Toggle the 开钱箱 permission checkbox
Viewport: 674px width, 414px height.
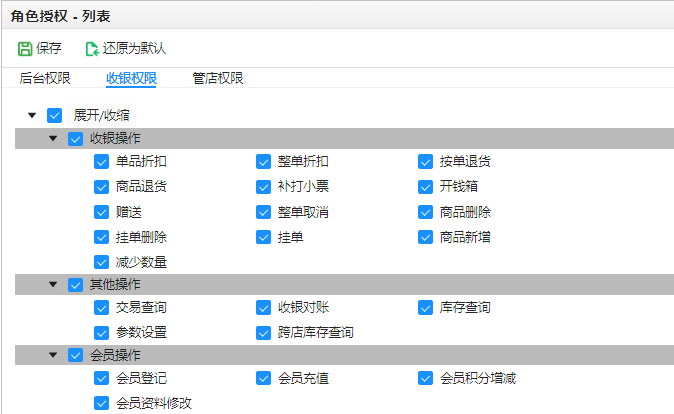(x=426, y=187)
